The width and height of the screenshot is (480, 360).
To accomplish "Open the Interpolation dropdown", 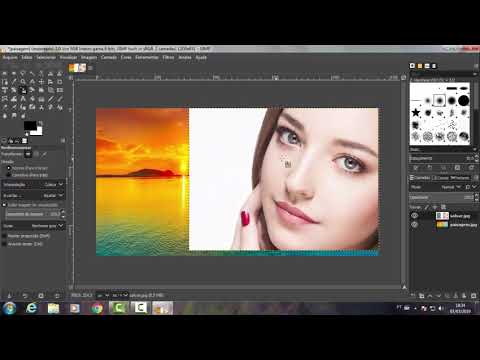I will (x=33, y=184).
